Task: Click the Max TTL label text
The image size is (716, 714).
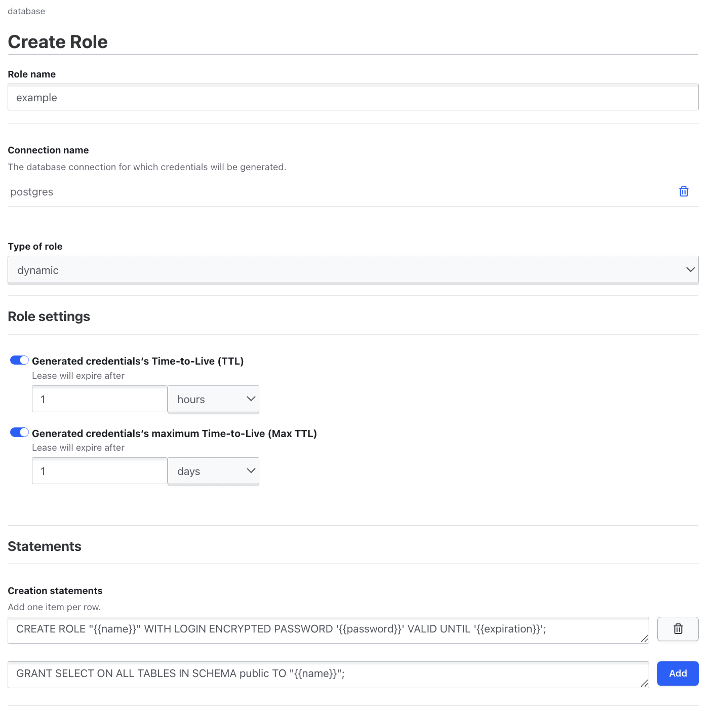Action: (x=174, y=433)
